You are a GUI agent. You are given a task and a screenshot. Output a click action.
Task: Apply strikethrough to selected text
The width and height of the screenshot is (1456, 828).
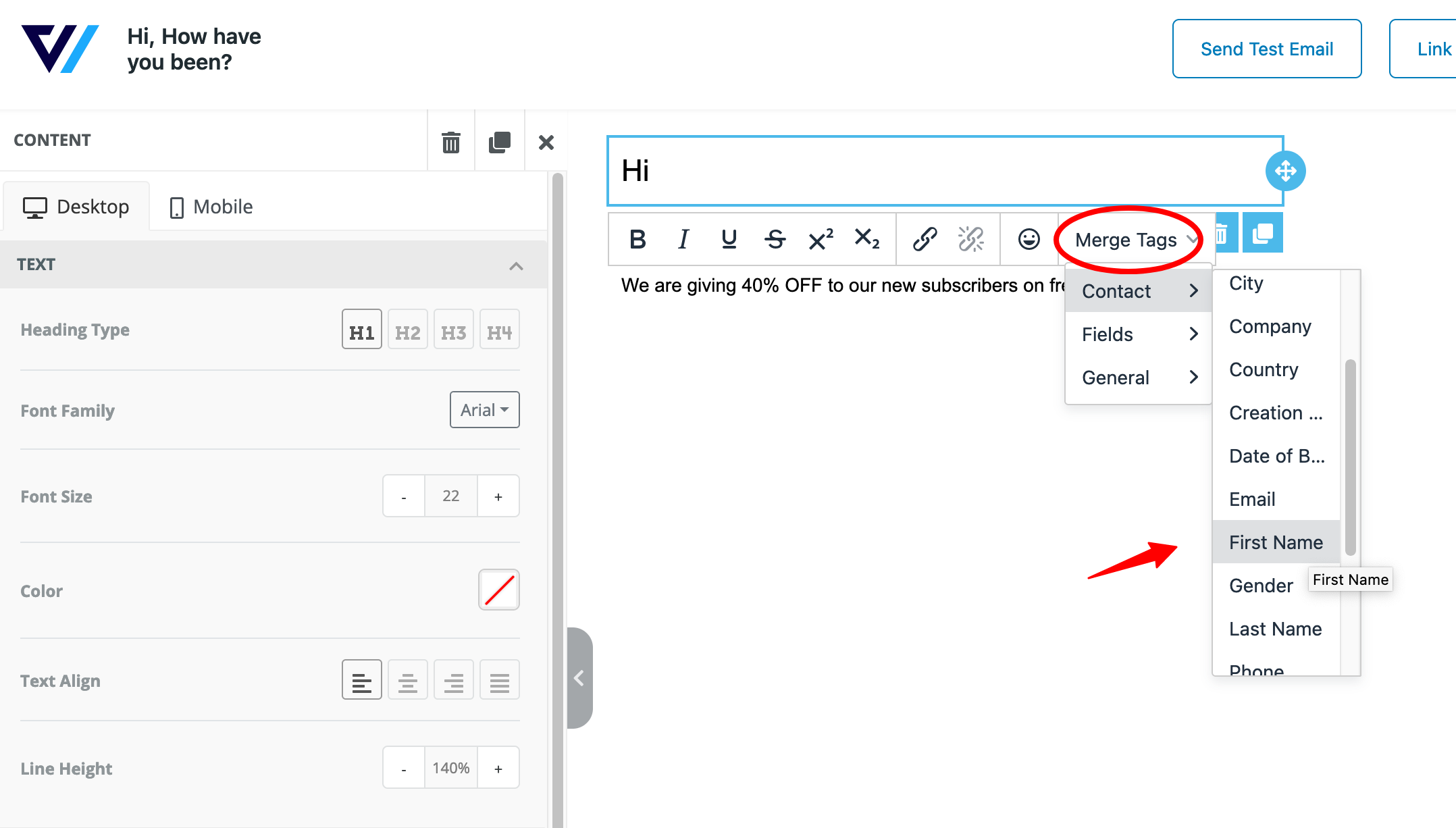point(775,239)
